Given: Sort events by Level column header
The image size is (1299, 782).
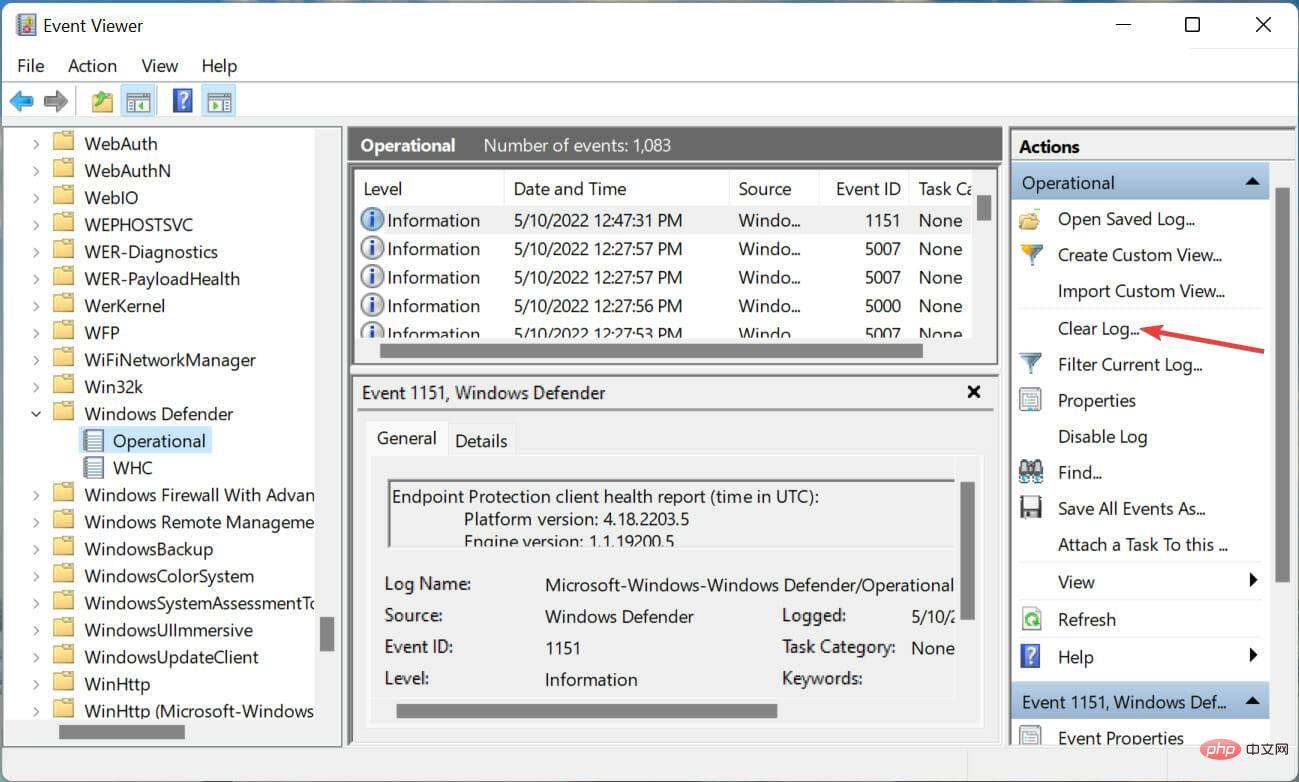Looking at the screenshot, I should (x=429, y=188).
